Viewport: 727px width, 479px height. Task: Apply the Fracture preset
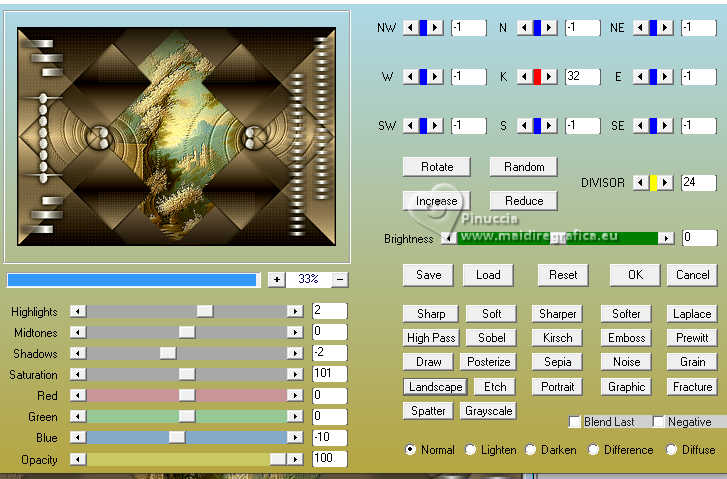click(x=692, y=387)
